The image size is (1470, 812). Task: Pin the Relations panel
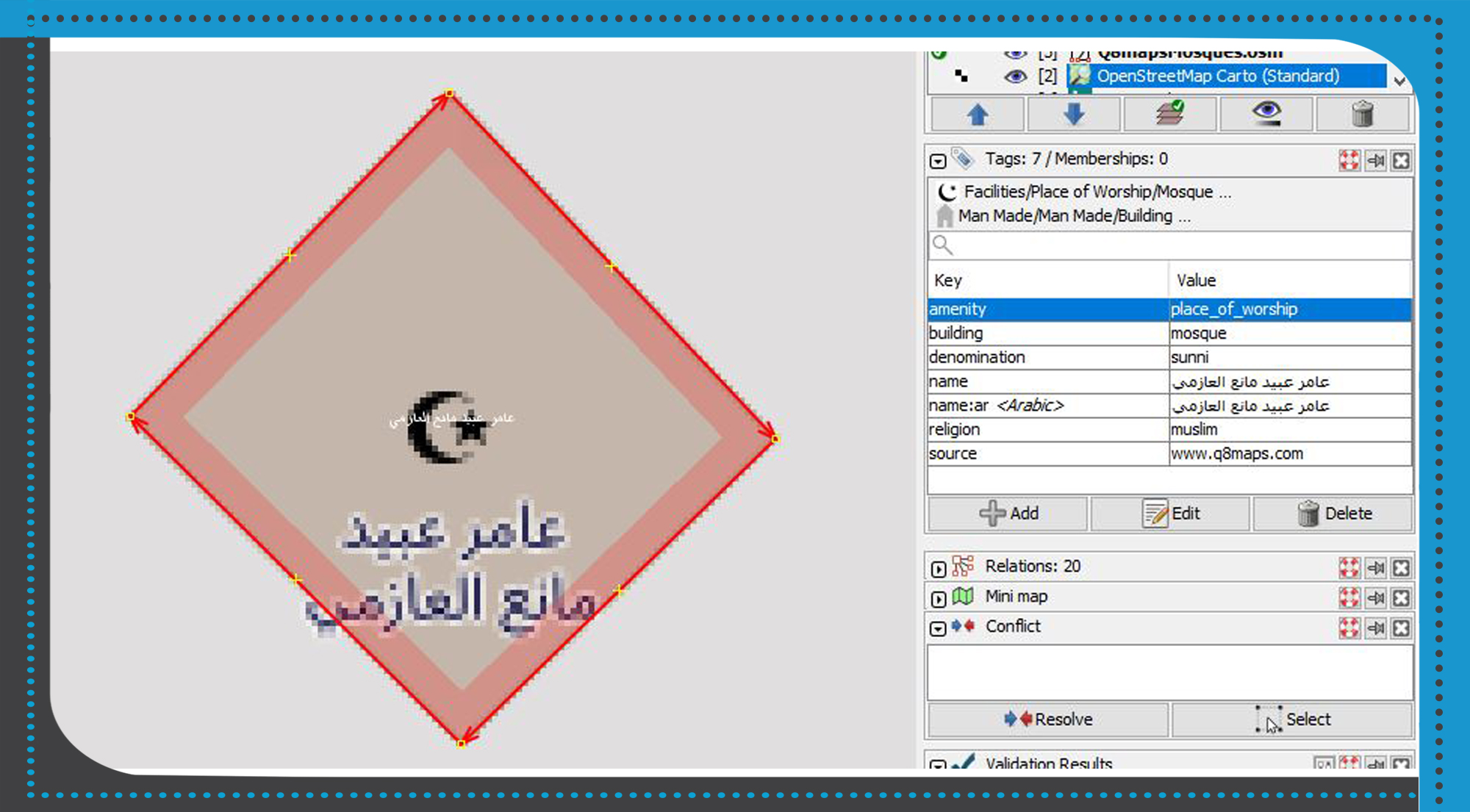pos(1376,567)
